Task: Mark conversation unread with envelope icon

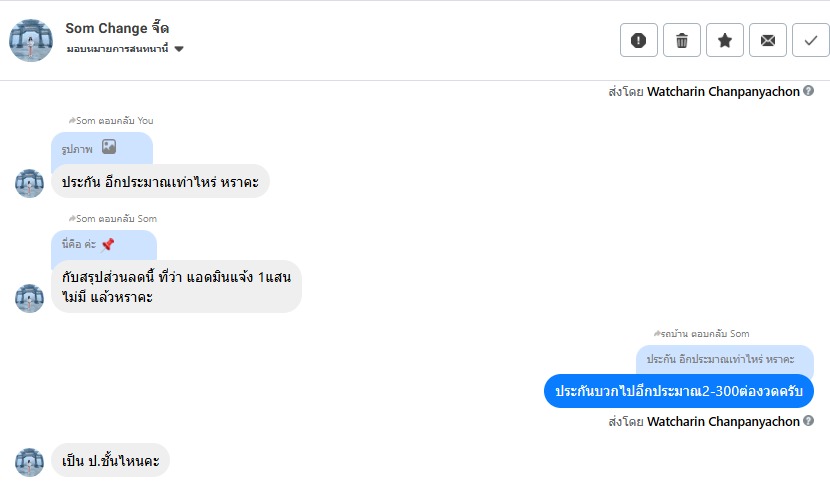Action: coord(768,40)
